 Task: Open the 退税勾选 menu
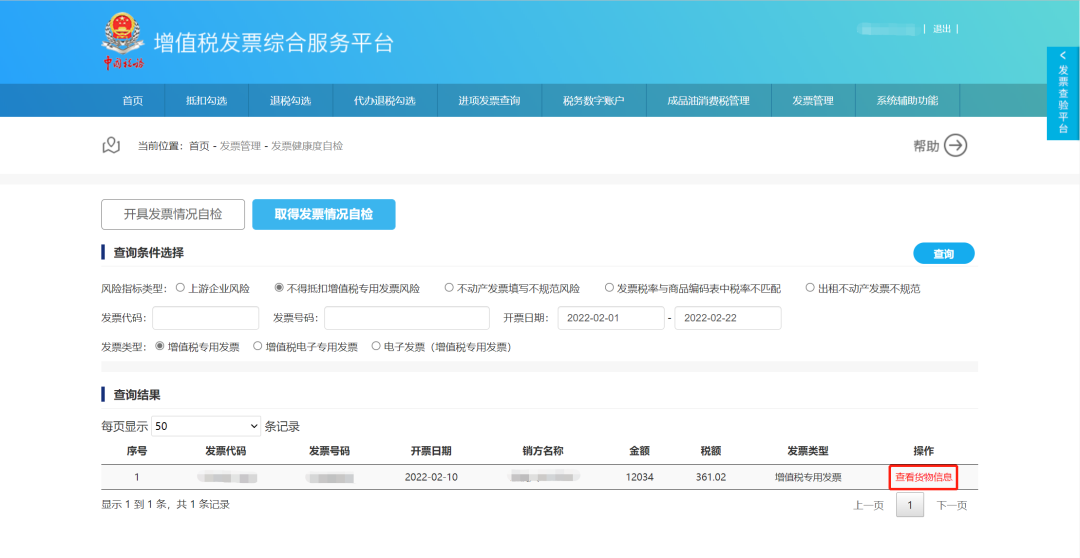[x=291, y=101]
